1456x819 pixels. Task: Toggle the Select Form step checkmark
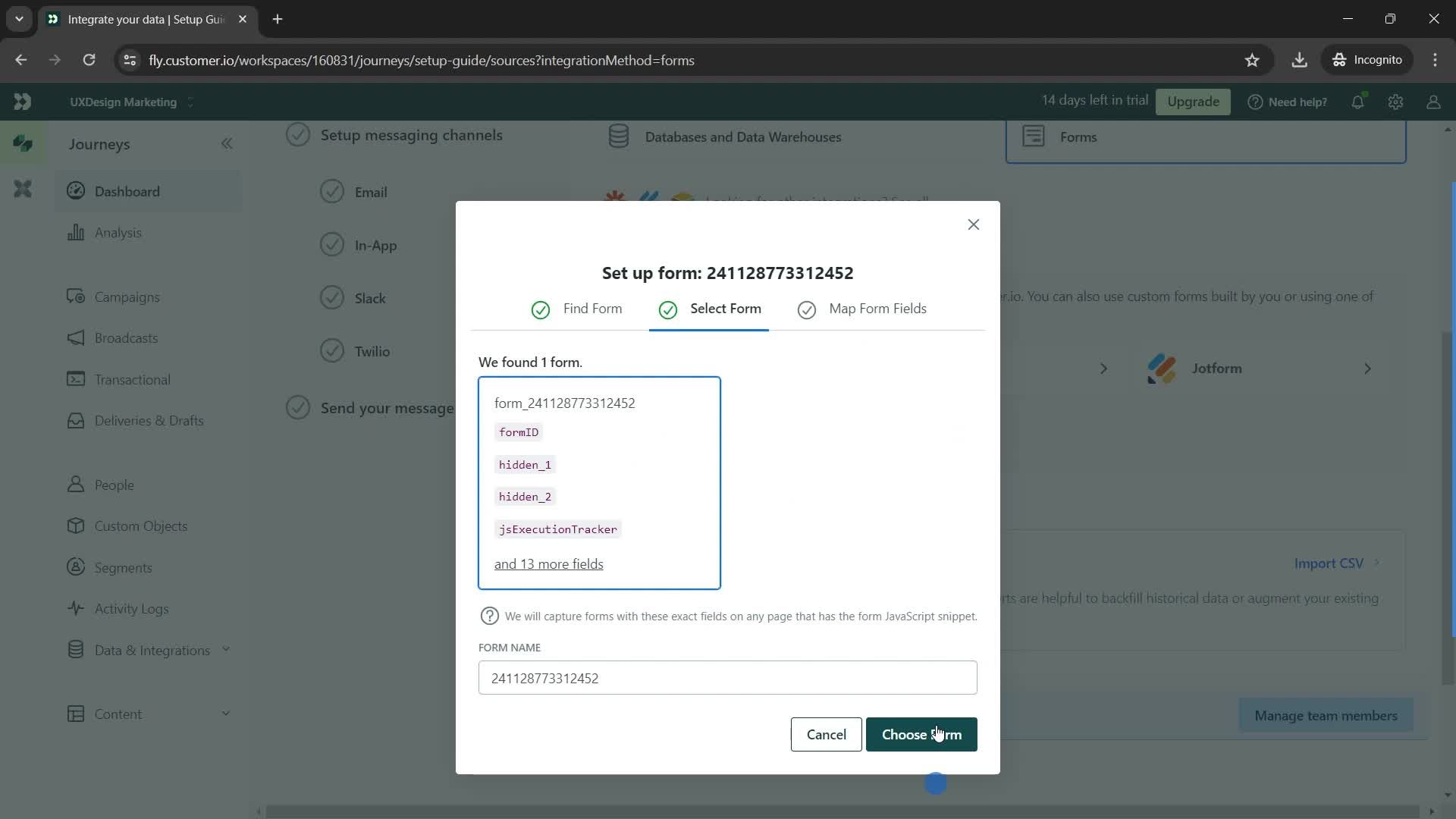(x=667, y=308)
